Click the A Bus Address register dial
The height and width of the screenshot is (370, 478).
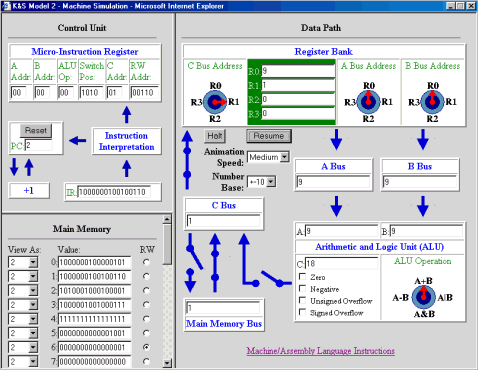point(368,102)
